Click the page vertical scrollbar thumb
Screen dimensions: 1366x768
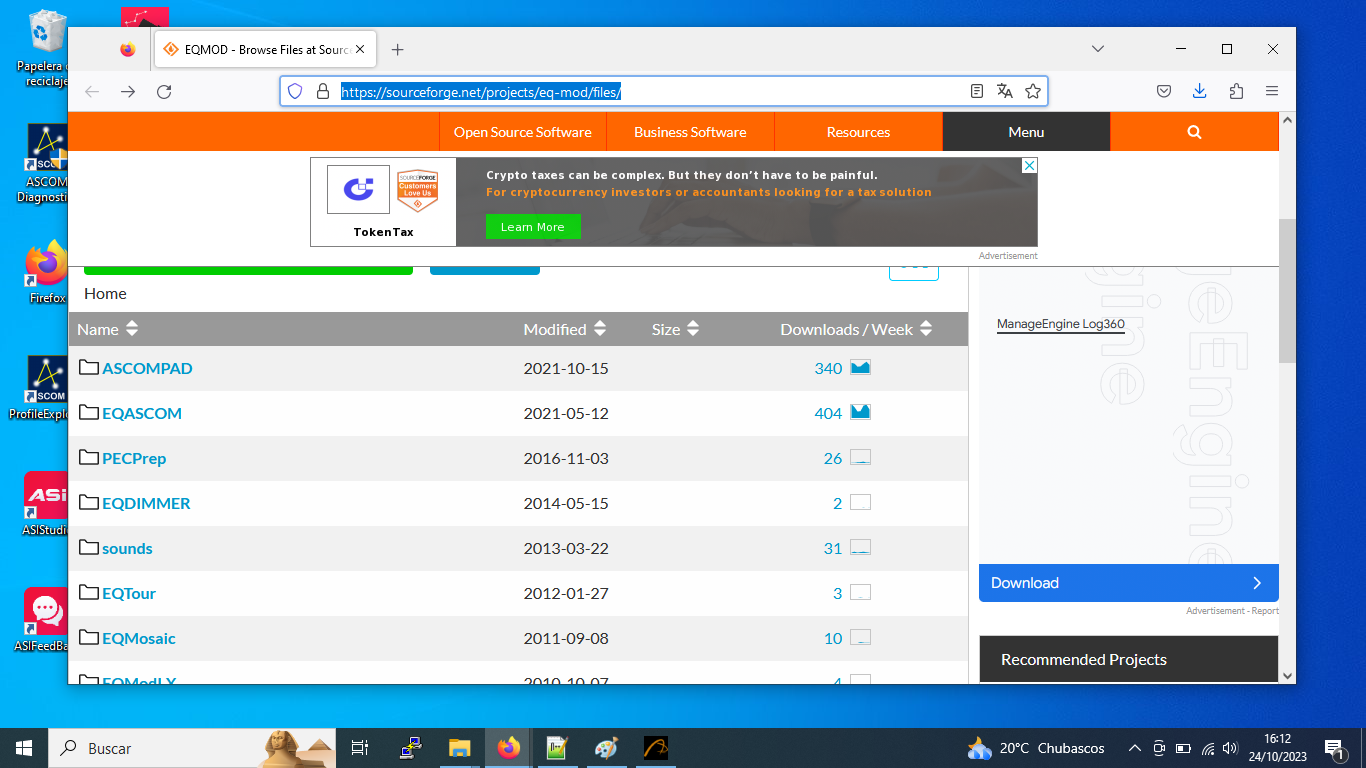pyautogui.click(x=1287, y=290)
